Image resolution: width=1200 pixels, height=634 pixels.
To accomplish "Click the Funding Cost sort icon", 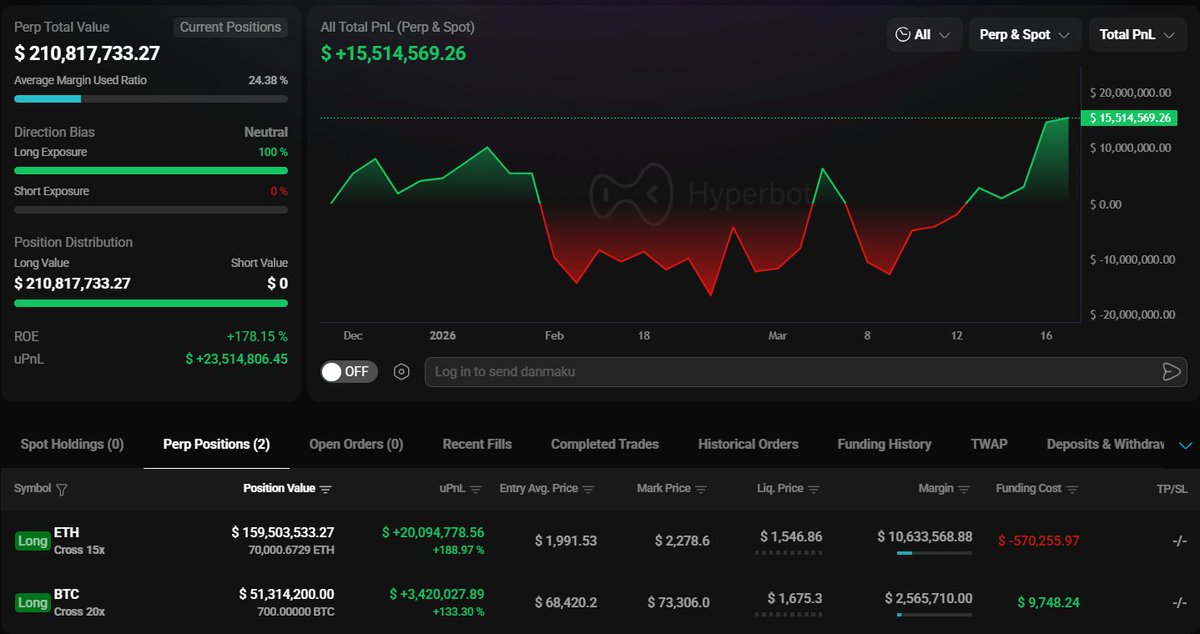I will coord(1074,489).
